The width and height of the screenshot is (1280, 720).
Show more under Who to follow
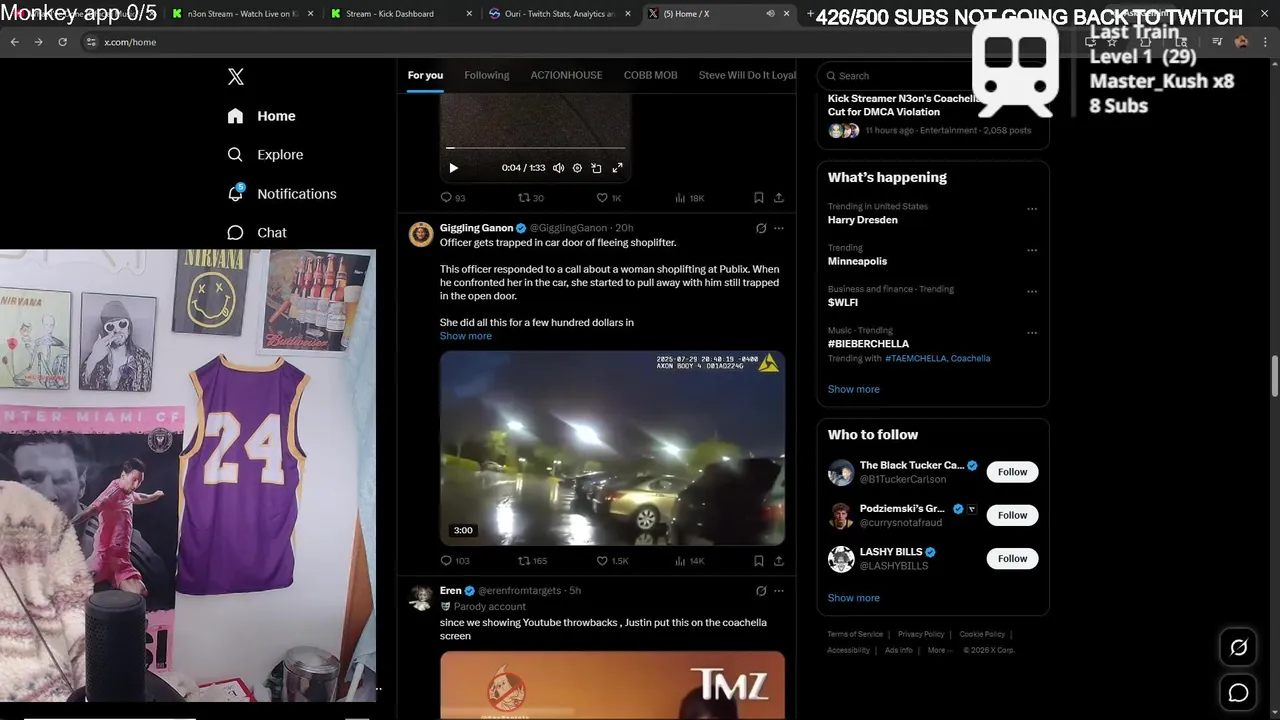coord(853,598)
